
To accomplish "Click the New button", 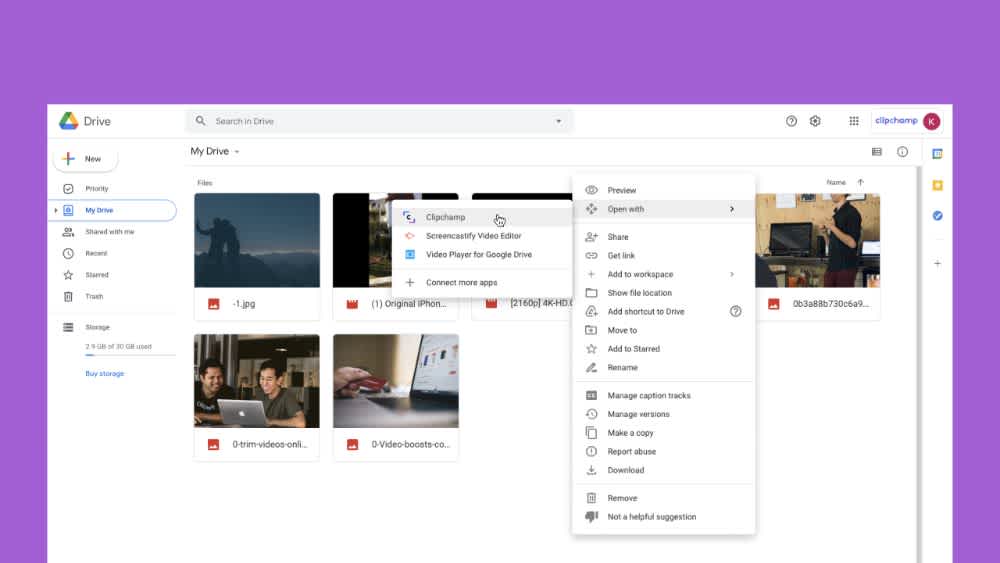I will click(85, 159).
